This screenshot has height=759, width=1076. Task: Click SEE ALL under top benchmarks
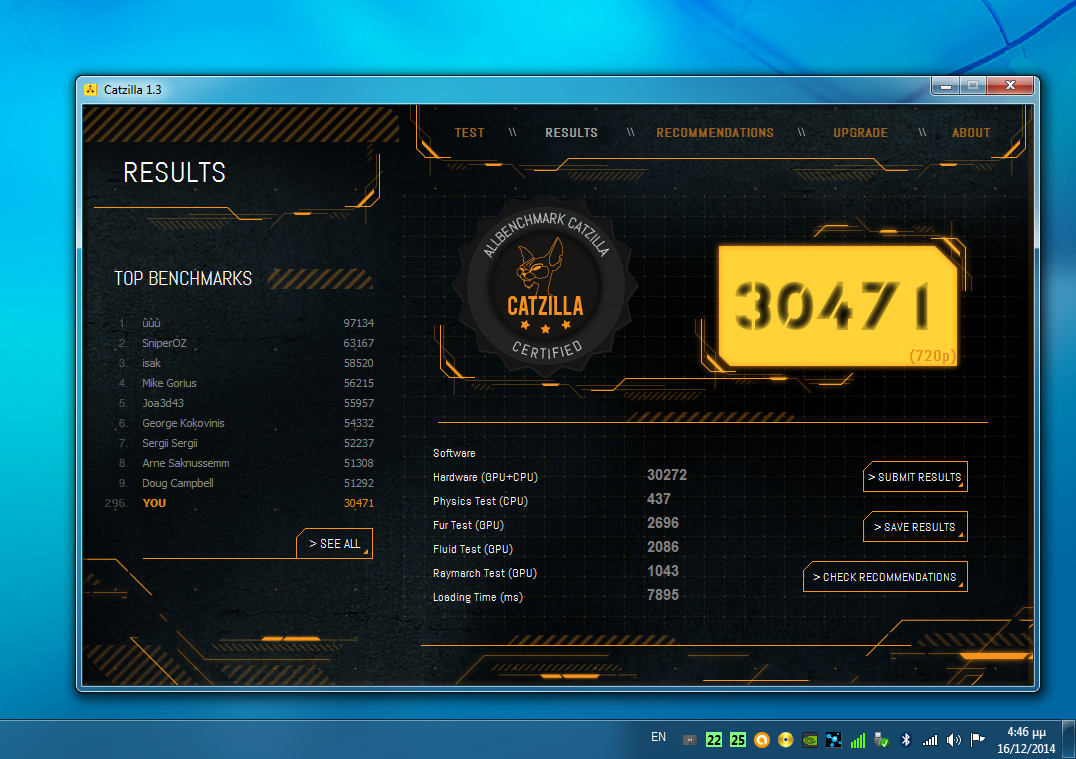tap(335, 544)
